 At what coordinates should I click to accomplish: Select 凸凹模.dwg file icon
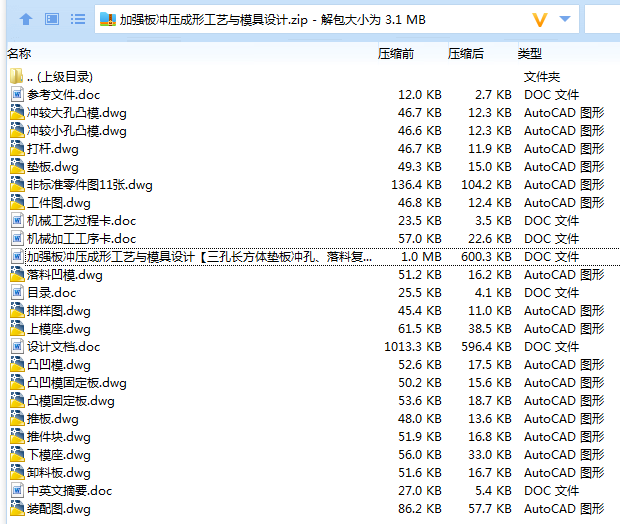pyautogui.click(x=17, y=364)
